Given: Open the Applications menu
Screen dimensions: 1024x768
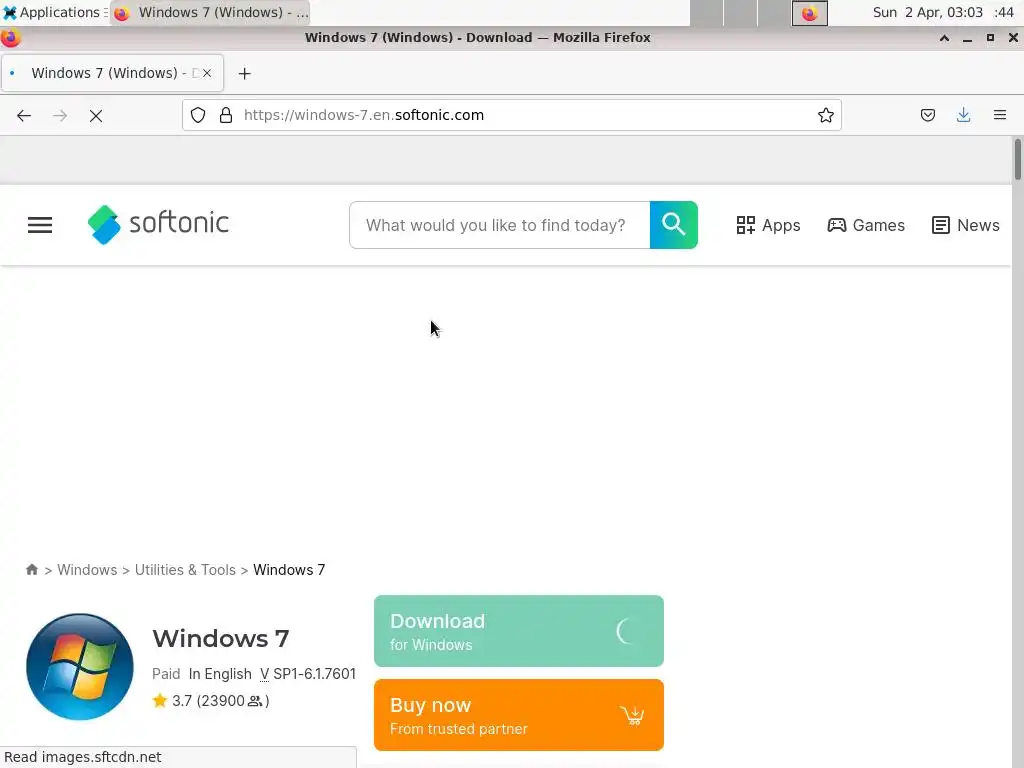Looking at the screenshot, I should coord(54,12).
